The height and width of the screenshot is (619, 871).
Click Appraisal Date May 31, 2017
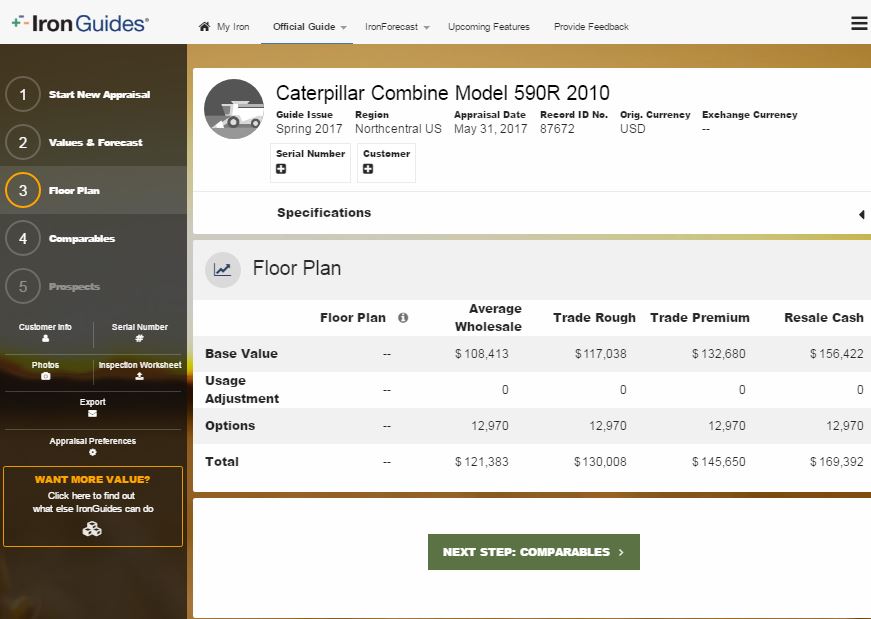[x=490, y=129]
